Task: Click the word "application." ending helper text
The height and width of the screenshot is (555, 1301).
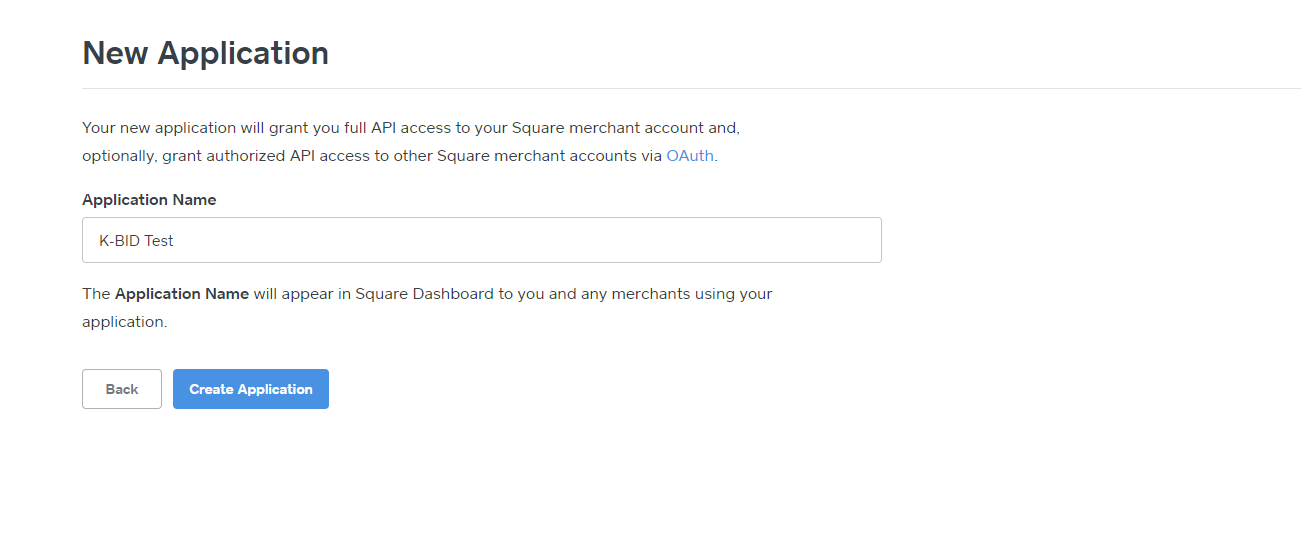Action: (124, 322)
